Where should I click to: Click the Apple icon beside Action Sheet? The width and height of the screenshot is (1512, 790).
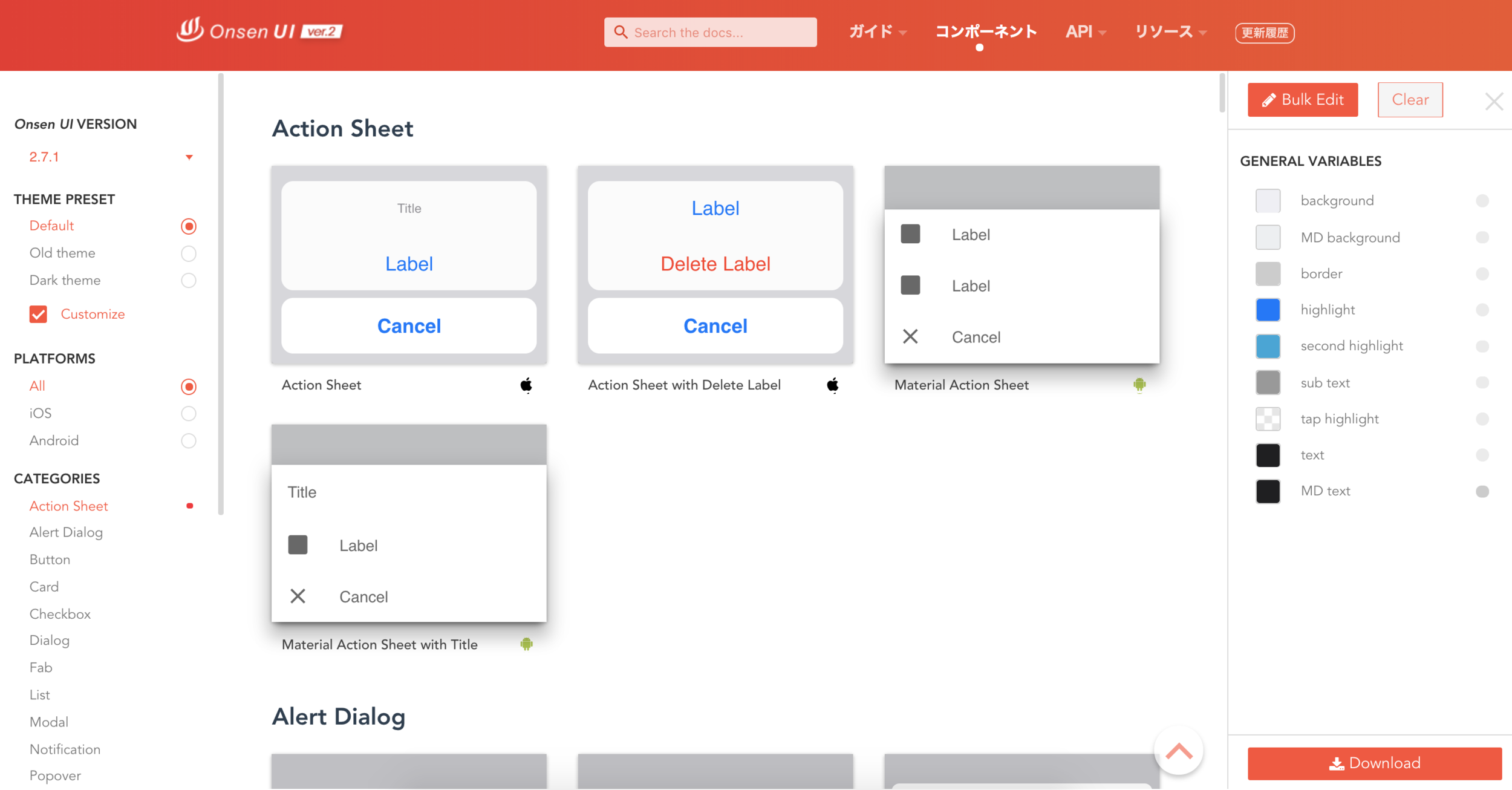[x=526, y=385]
